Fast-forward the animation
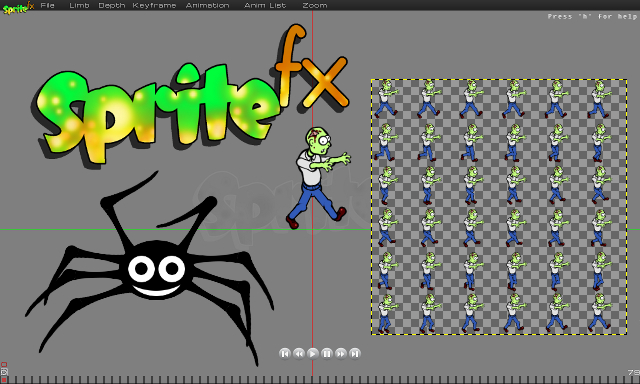 pyautogui.click(x=341, y=353)
